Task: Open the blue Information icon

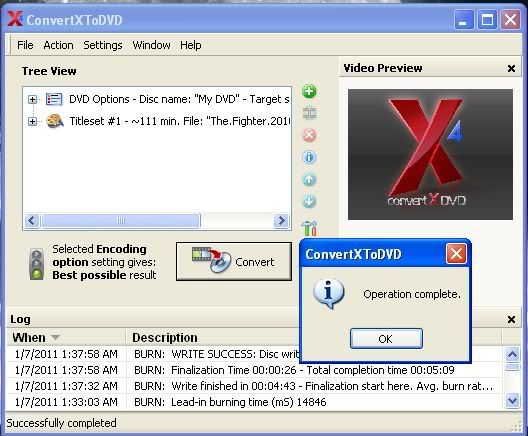Action: 309,157
